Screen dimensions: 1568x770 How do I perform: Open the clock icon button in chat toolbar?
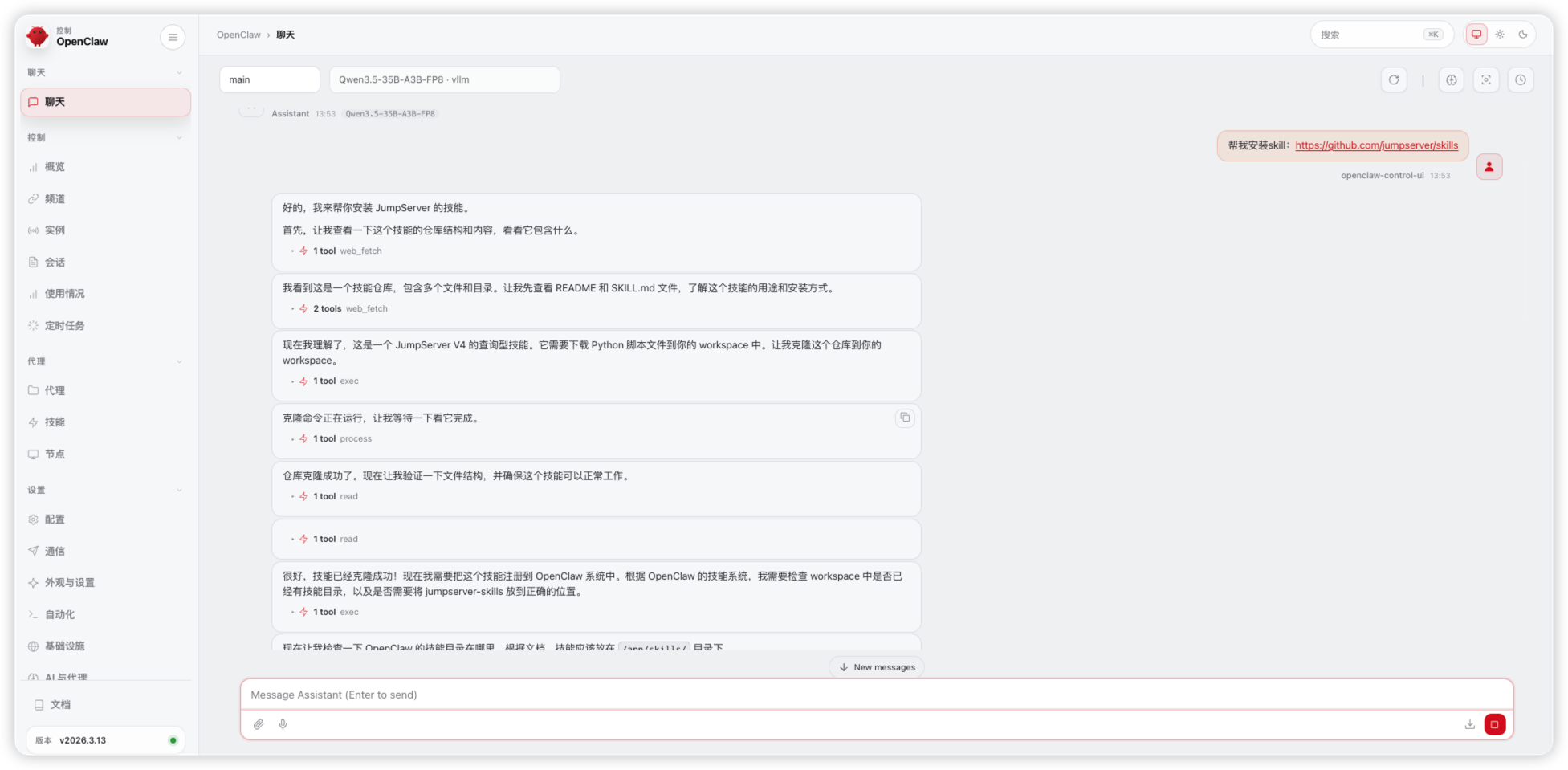1521,80
